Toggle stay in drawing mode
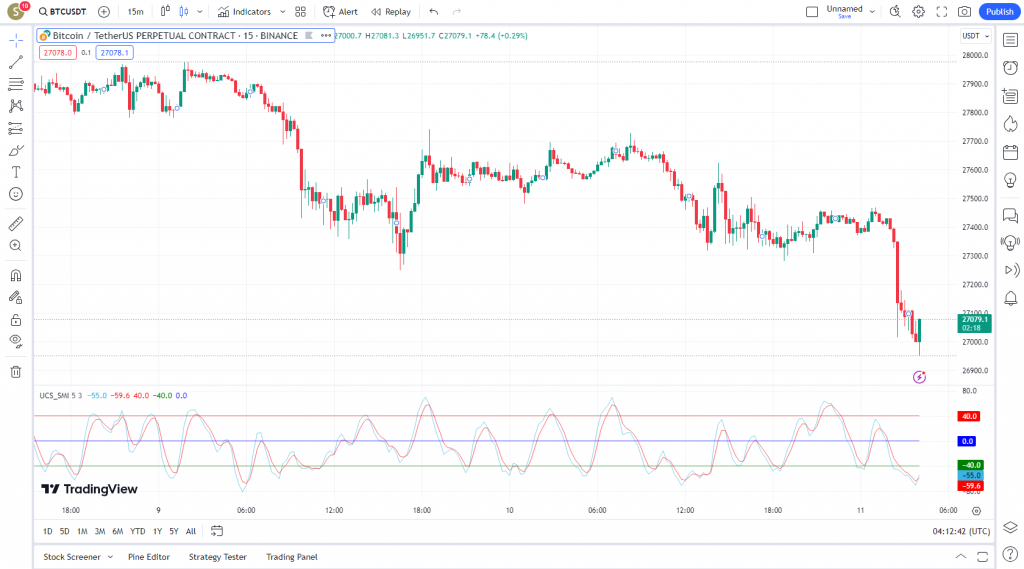This screenshot has height=569, width=1024. coord(16,298)
